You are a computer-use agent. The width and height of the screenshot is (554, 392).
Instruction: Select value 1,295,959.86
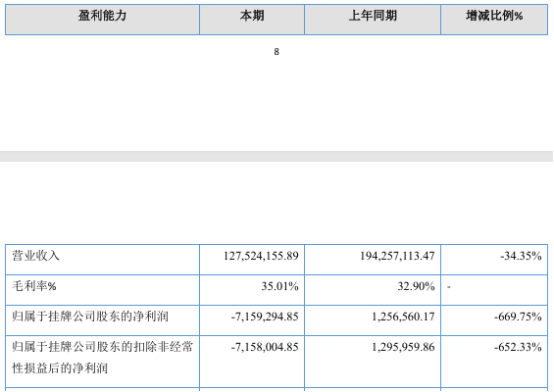[x=403, y=347]
